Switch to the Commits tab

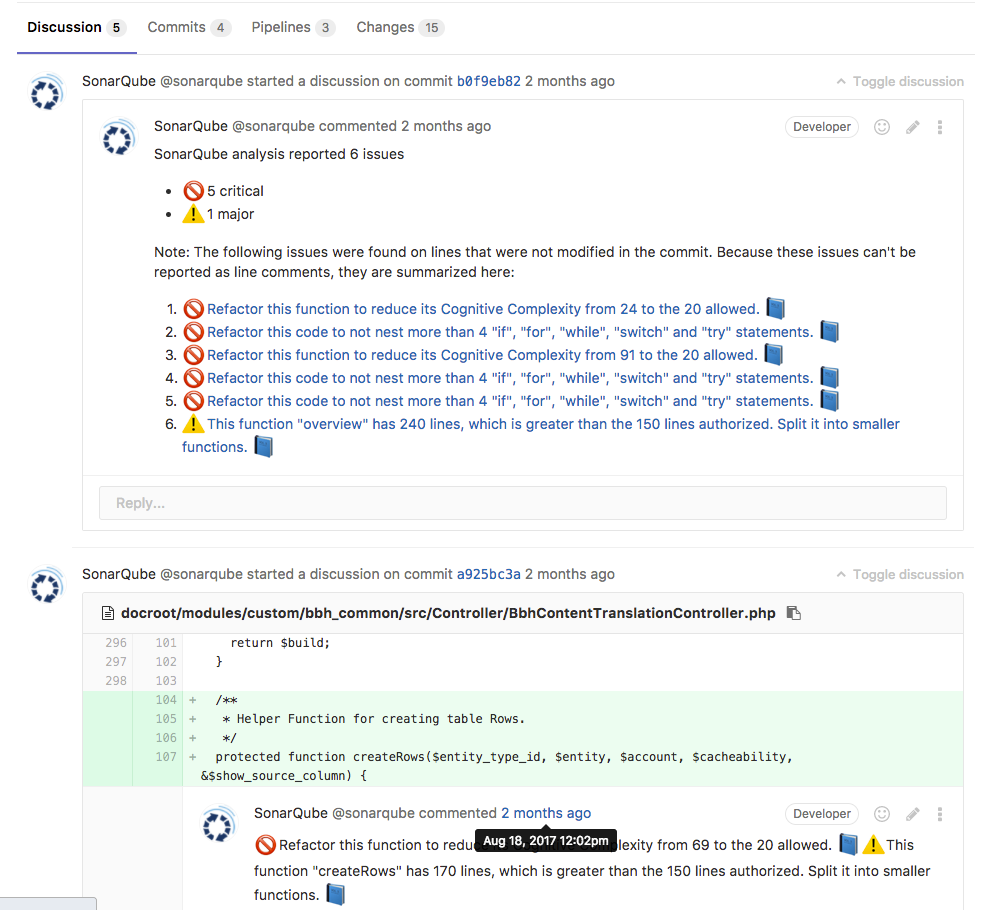pyautogui.click(x=176, y=27)
